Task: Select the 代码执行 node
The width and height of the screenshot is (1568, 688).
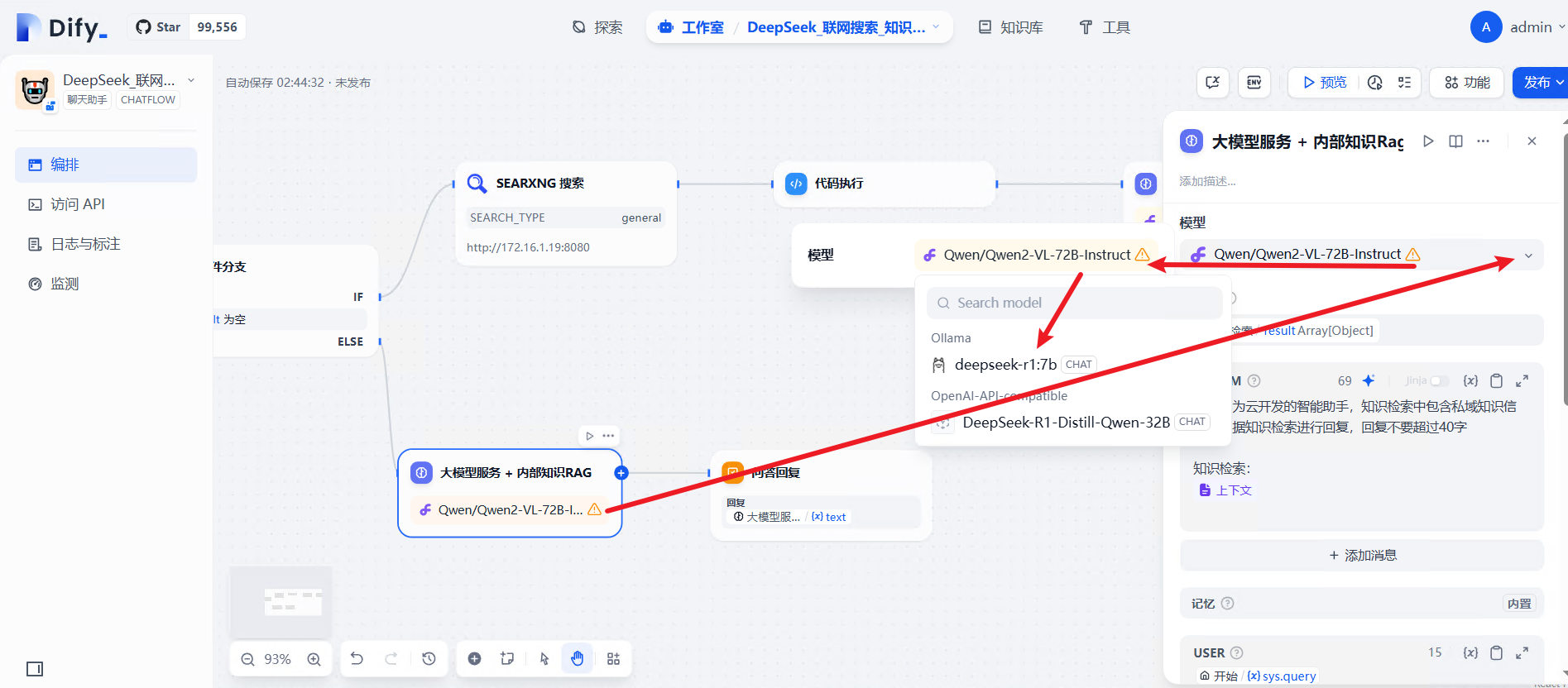Action: [885, 184]
